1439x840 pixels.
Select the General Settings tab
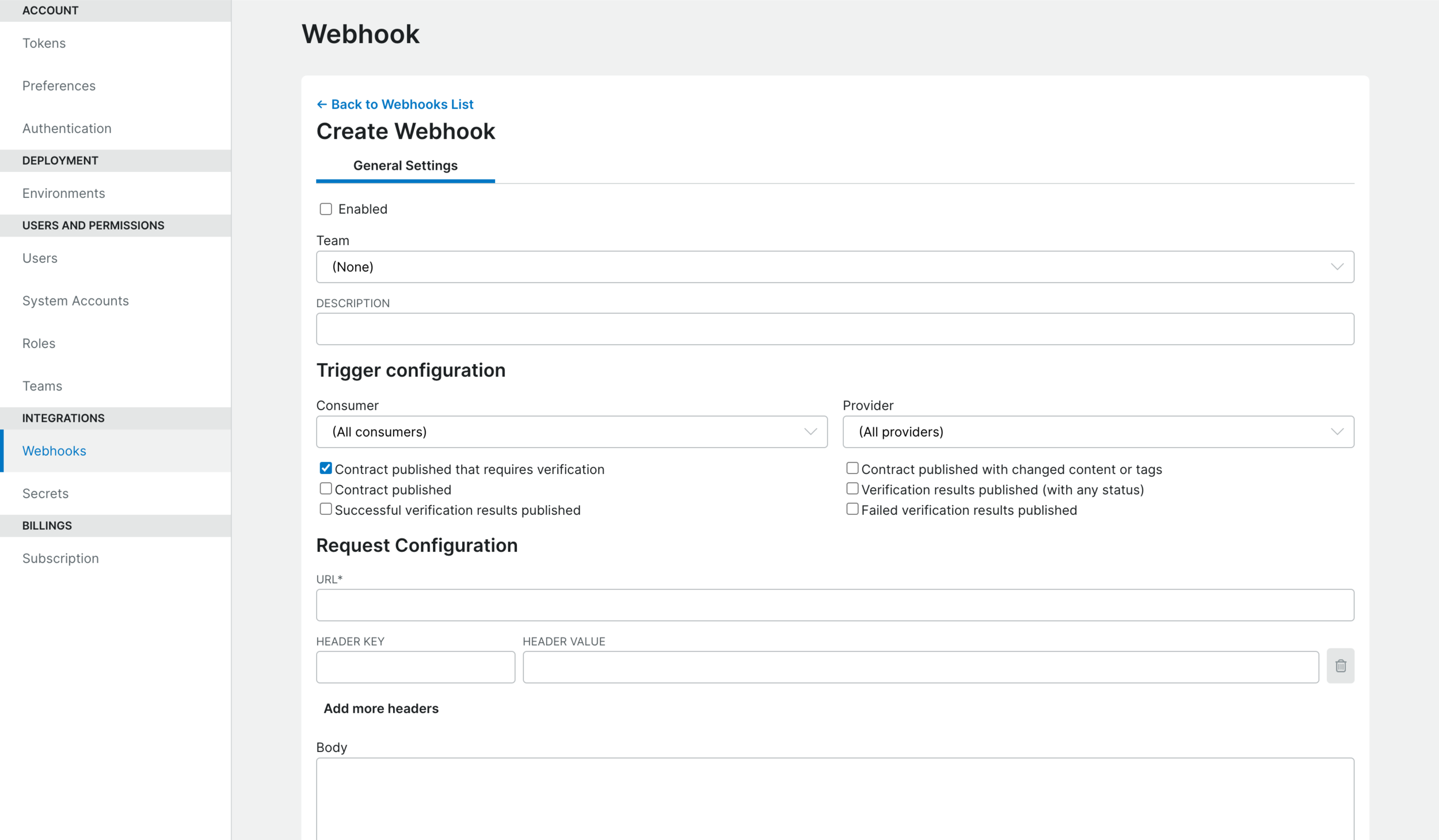[x=405, y=165]
